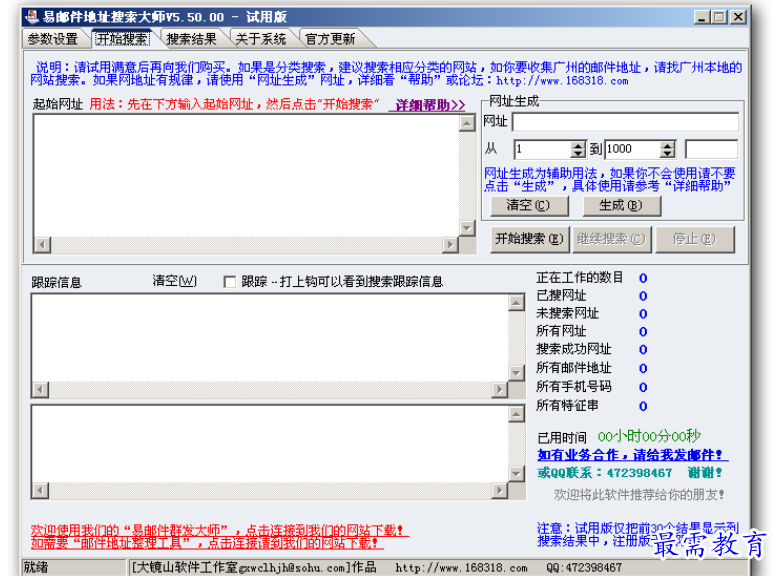Click the 详细帮助>> link
This screenshot has height=576, width=775.
tap(429, 105)
